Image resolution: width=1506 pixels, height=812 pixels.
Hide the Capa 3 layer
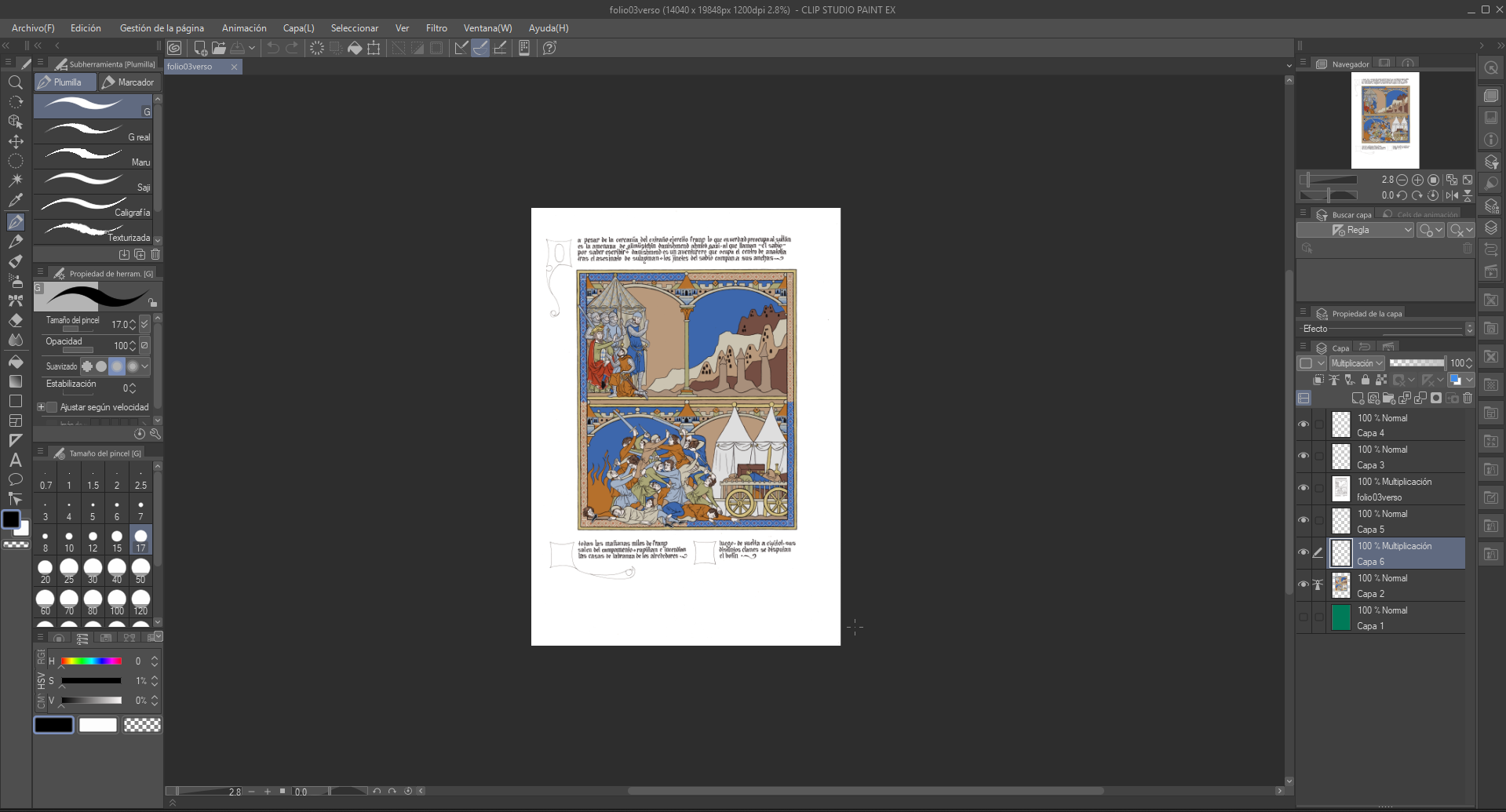click(1304, 456)
